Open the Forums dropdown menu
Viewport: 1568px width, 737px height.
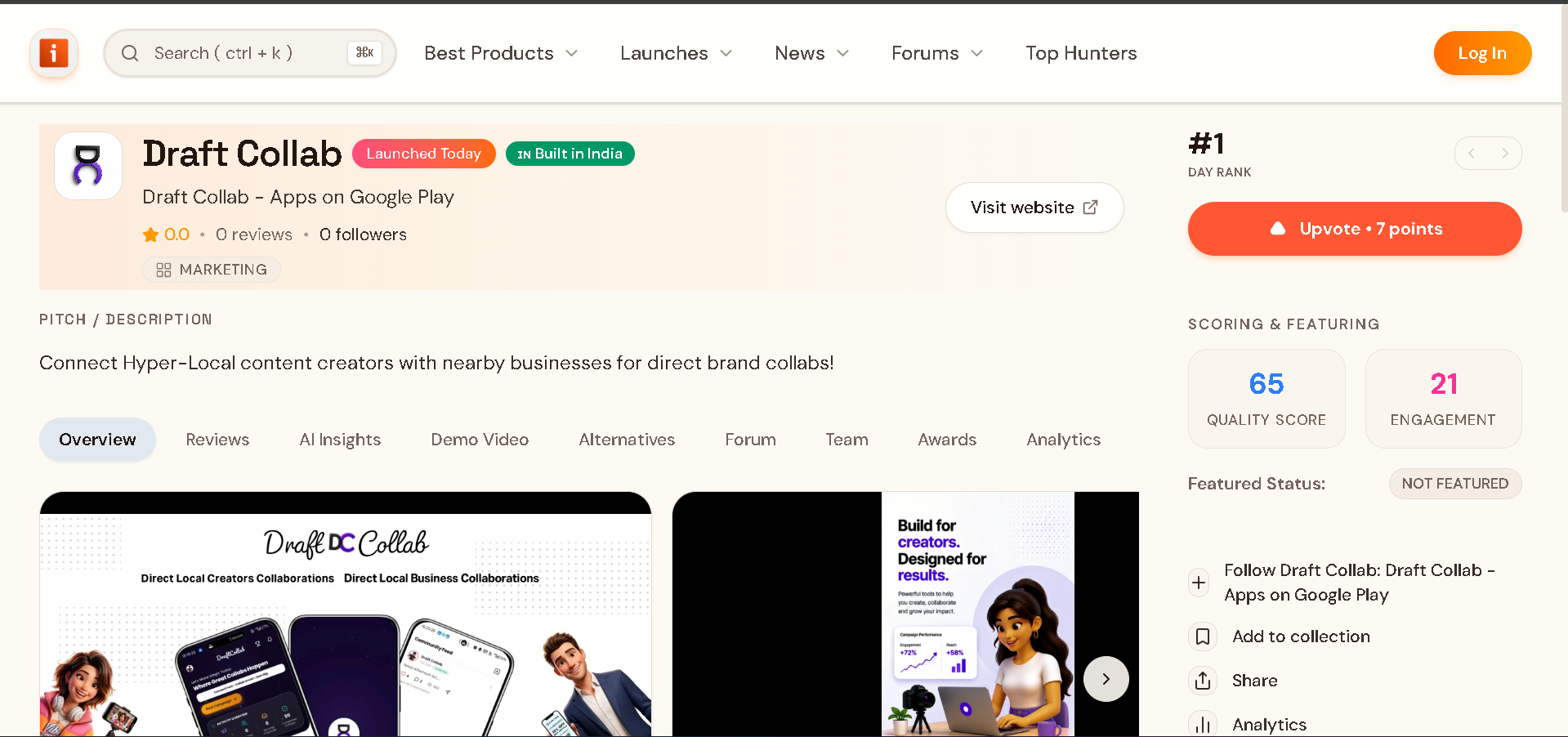936,53
